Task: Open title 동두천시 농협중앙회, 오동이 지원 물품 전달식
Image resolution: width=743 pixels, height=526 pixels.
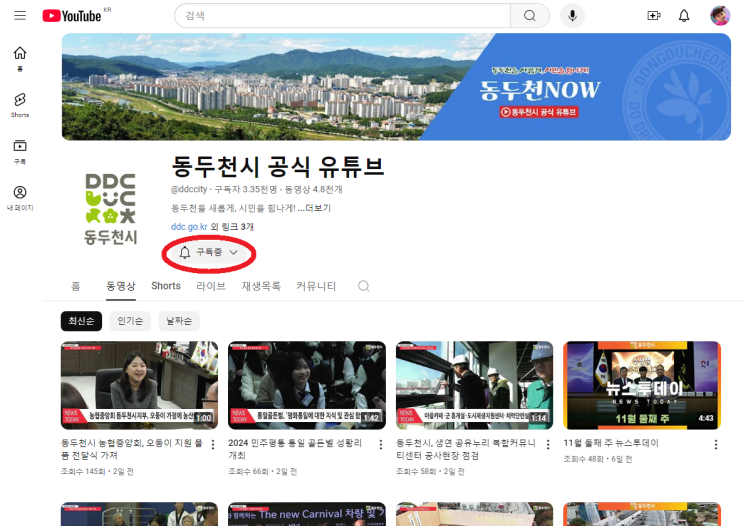Action: (132, 449)
